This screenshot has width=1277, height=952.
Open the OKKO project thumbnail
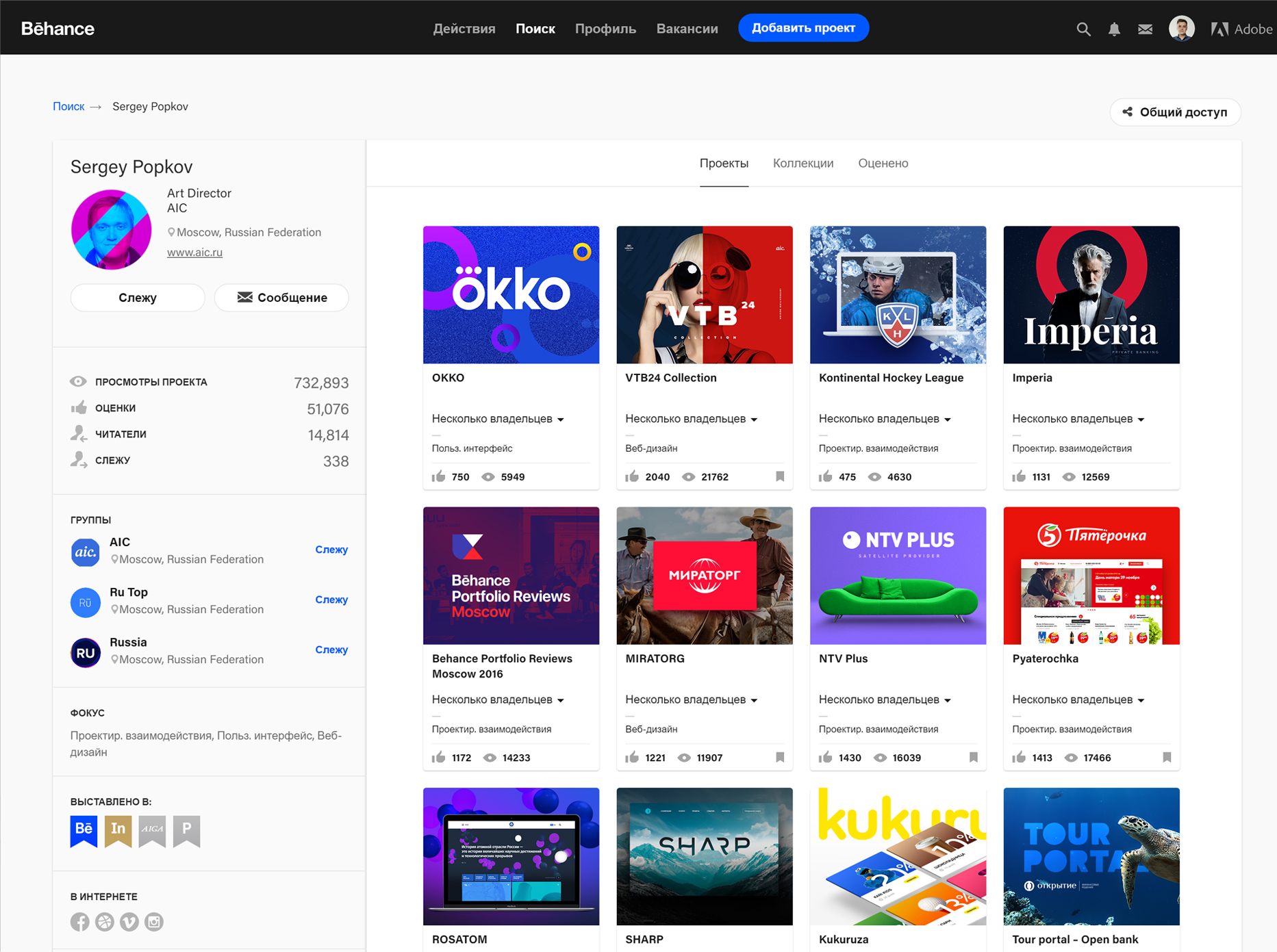point(511,295)
